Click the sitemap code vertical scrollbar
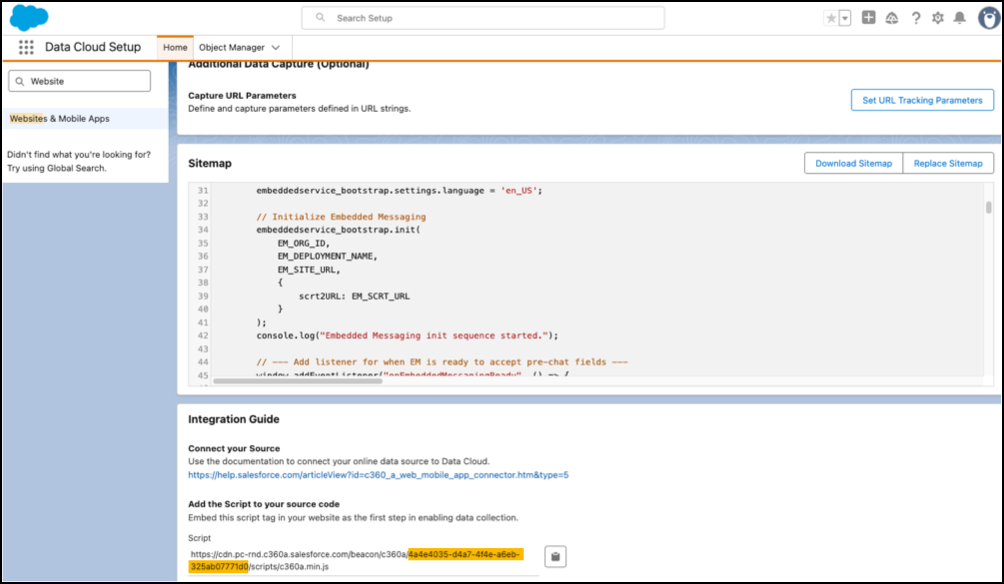Screen dimensions: 1004x584 tap(989, 207)
